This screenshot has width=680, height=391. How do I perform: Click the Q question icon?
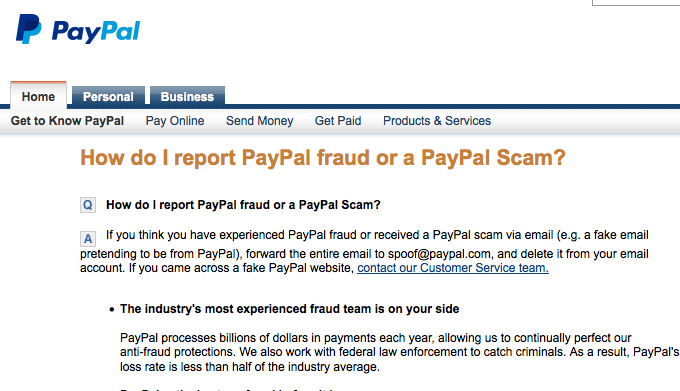point(88,205)
